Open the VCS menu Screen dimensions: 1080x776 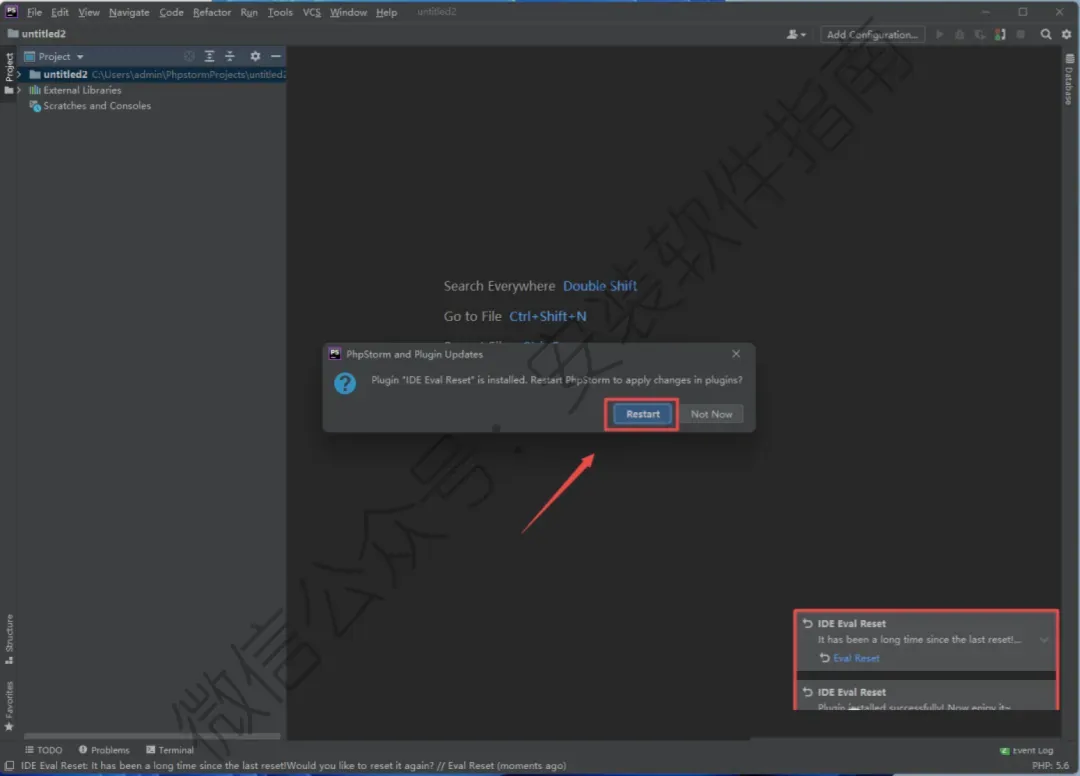click(311, 12)
